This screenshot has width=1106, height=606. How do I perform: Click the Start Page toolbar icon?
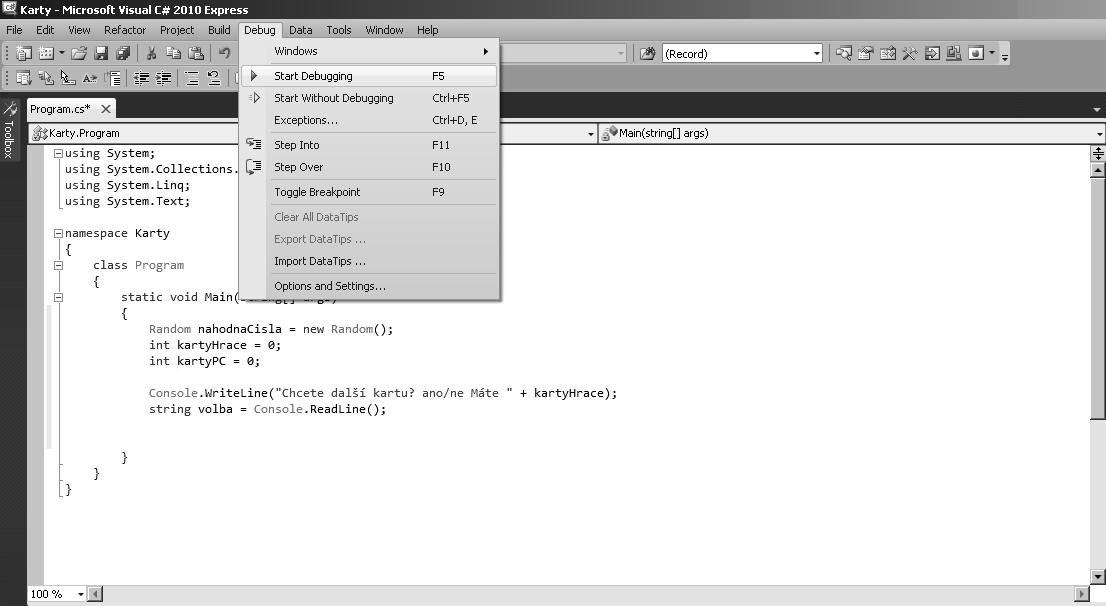point(932,54)
